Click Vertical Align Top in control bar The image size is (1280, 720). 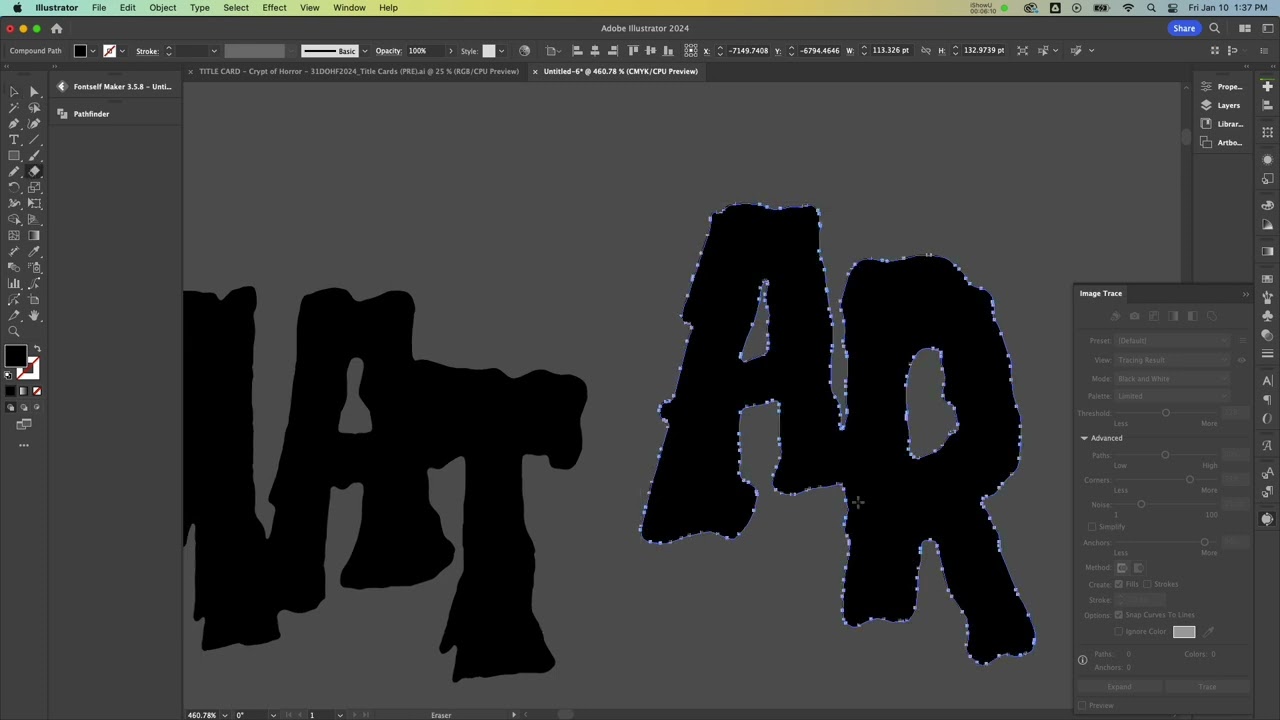[633, 50]
